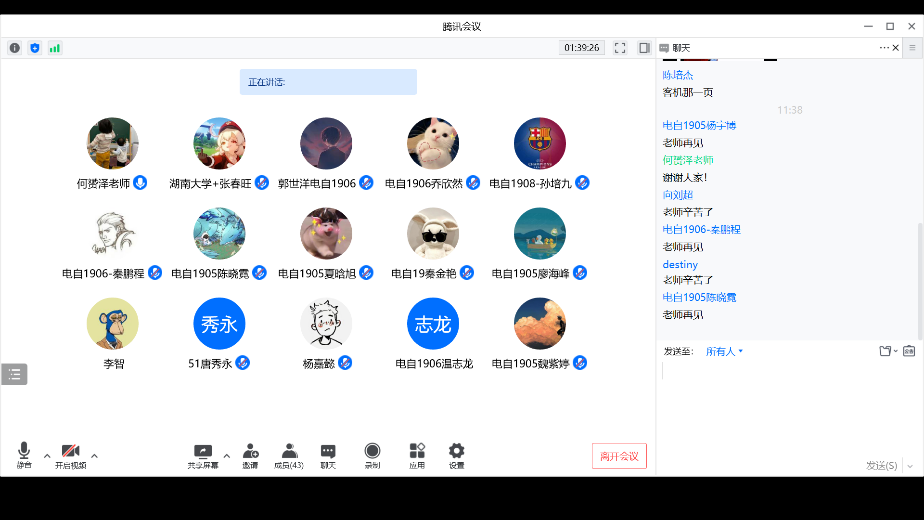Click sender name 电自1905杨宇博 in chat
Image resolution: width=924 pixels, height=520 pixels.
pyautogui.click(x=699, y=125)
